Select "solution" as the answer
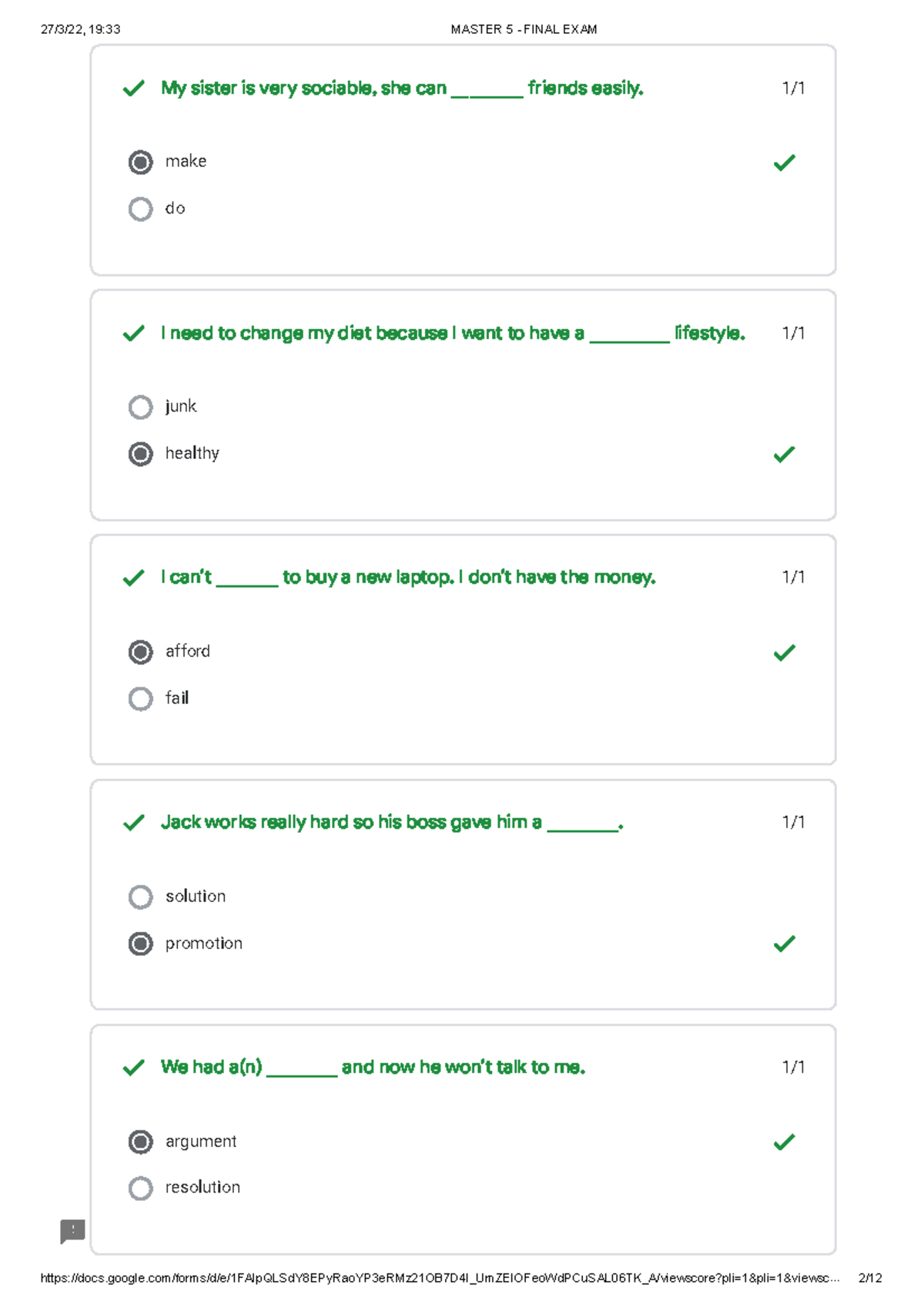 140,897
